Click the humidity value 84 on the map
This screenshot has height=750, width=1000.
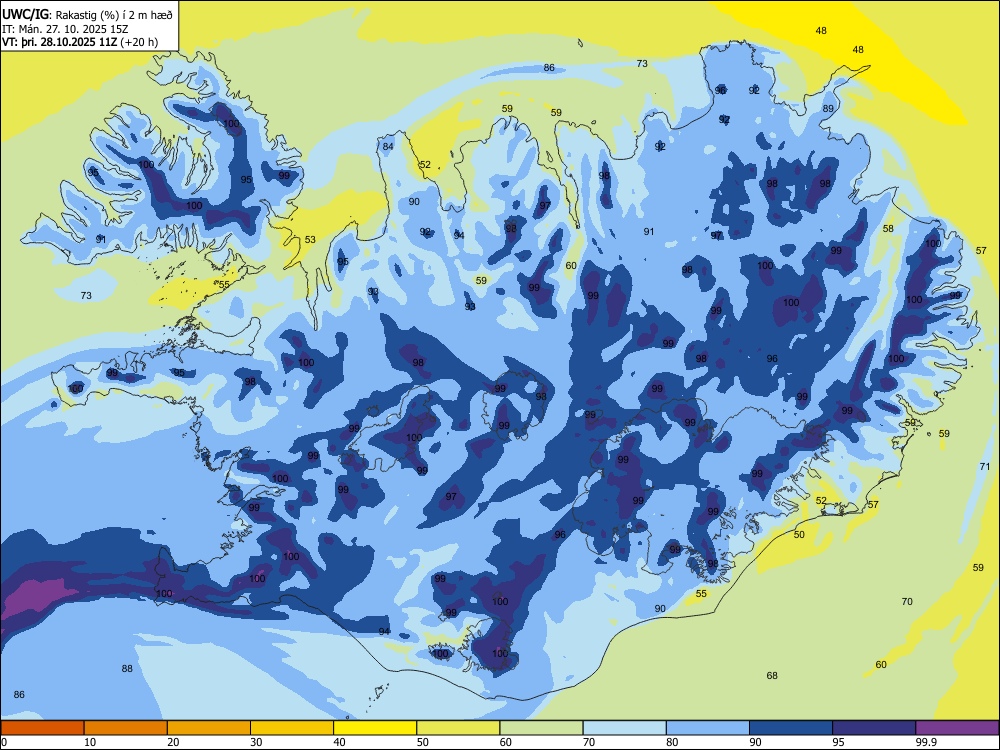coord(388,147)
